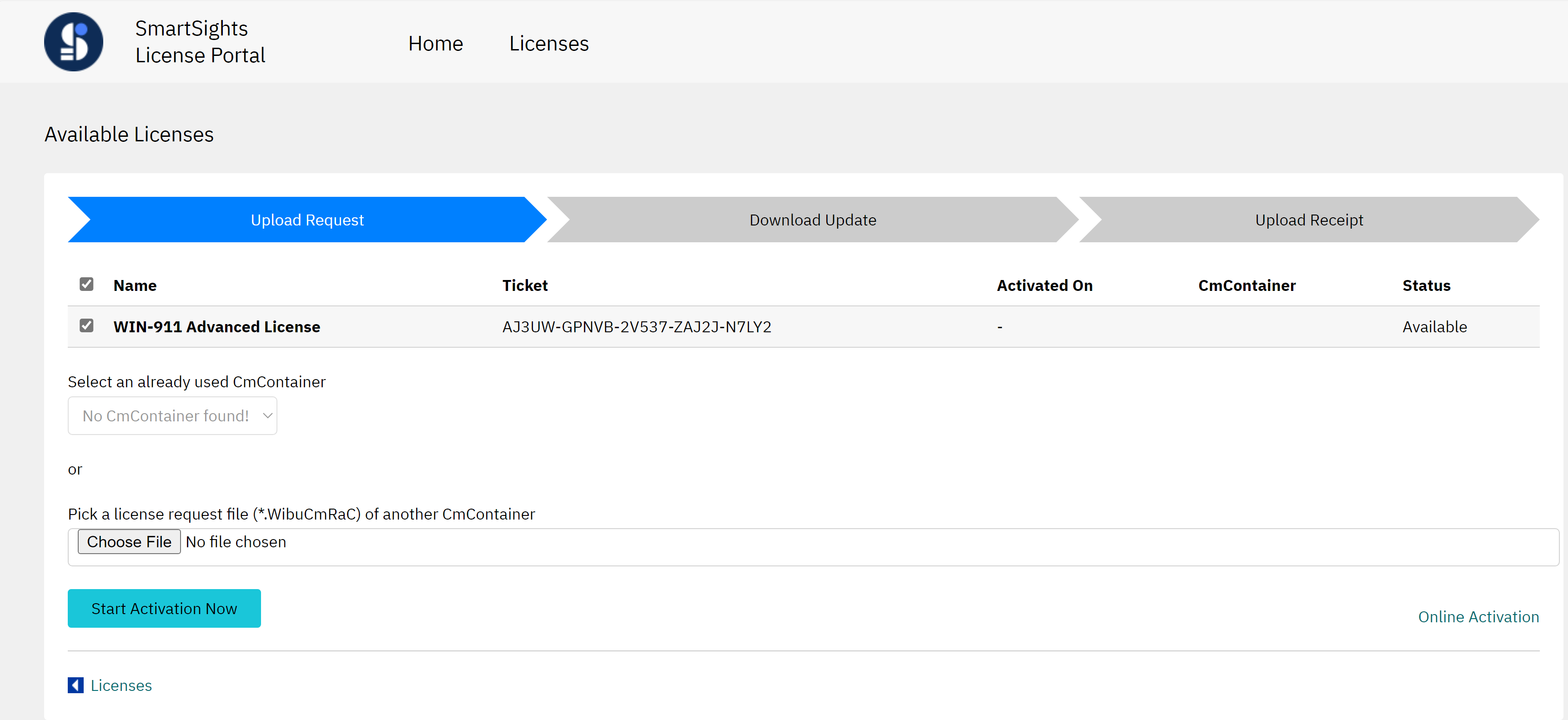1568x720 pixels.
Task: Open the Home menu item
Action: [x=435, y=44]
